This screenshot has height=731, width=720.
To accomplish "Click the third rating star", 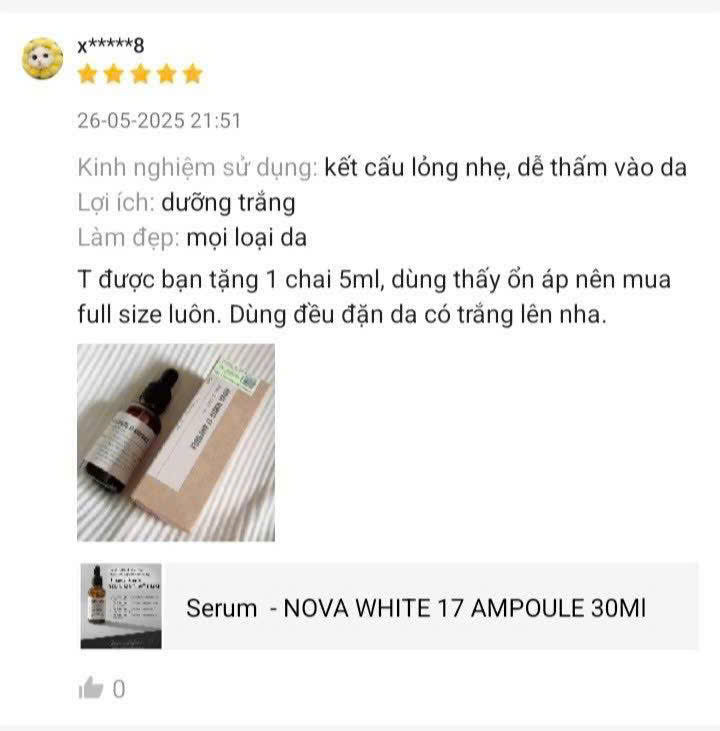I will [x=140, y=74].
